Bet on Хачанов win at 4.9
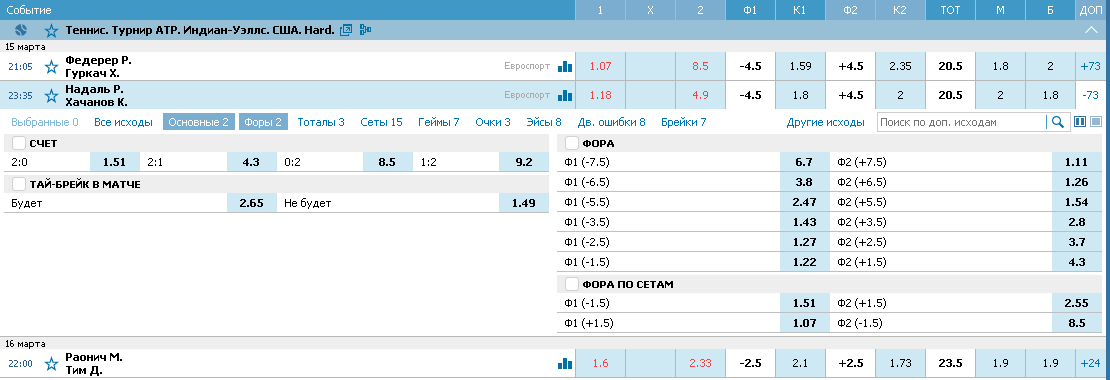 coord(700,95)
